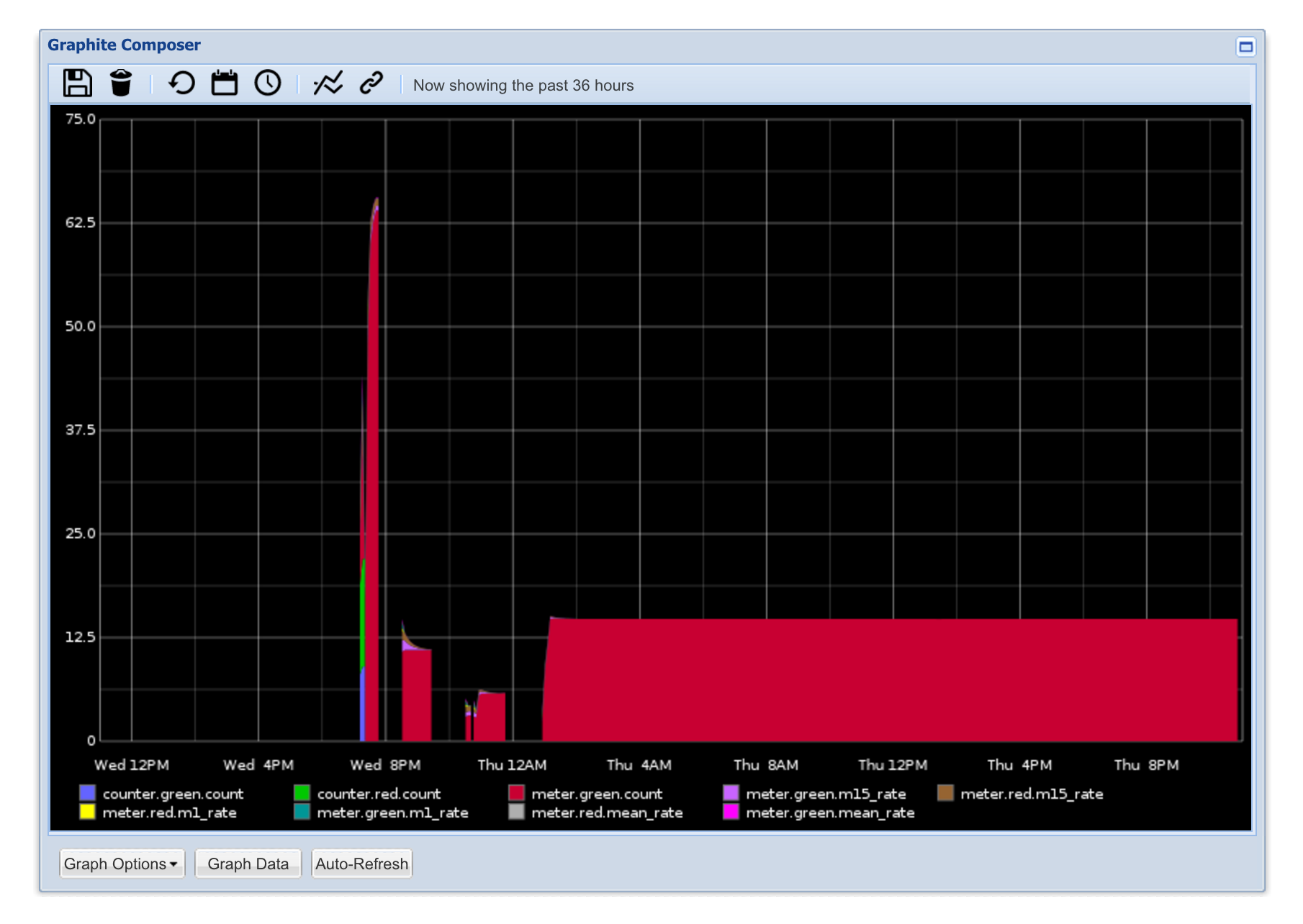Click the wide red plateau on Thursday
Screen dimensions: 1303x924
[890, 679]
